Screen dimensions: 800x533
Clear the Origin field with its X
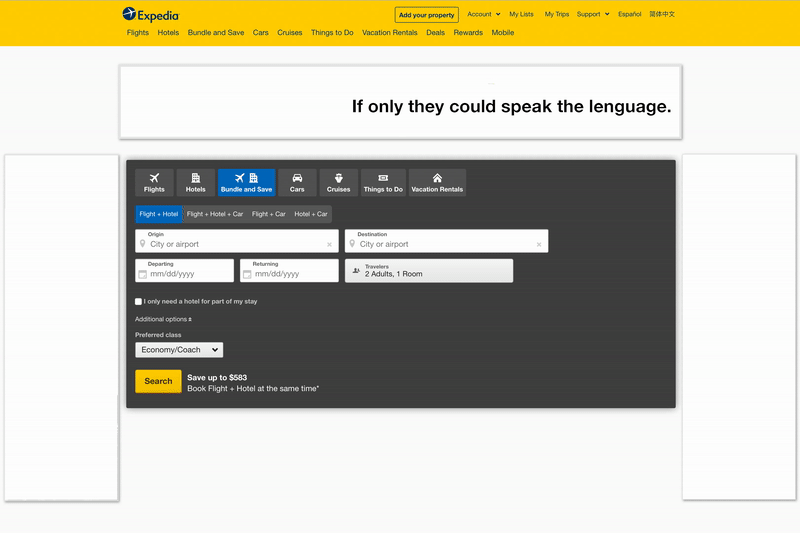coord(330,245)
